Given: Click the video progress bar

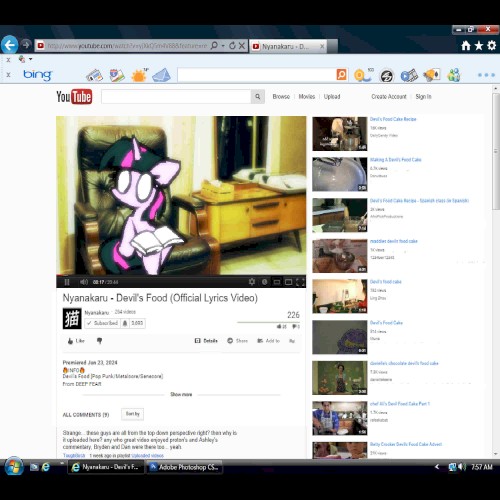Looking at the screenshot, I should 181,276.
